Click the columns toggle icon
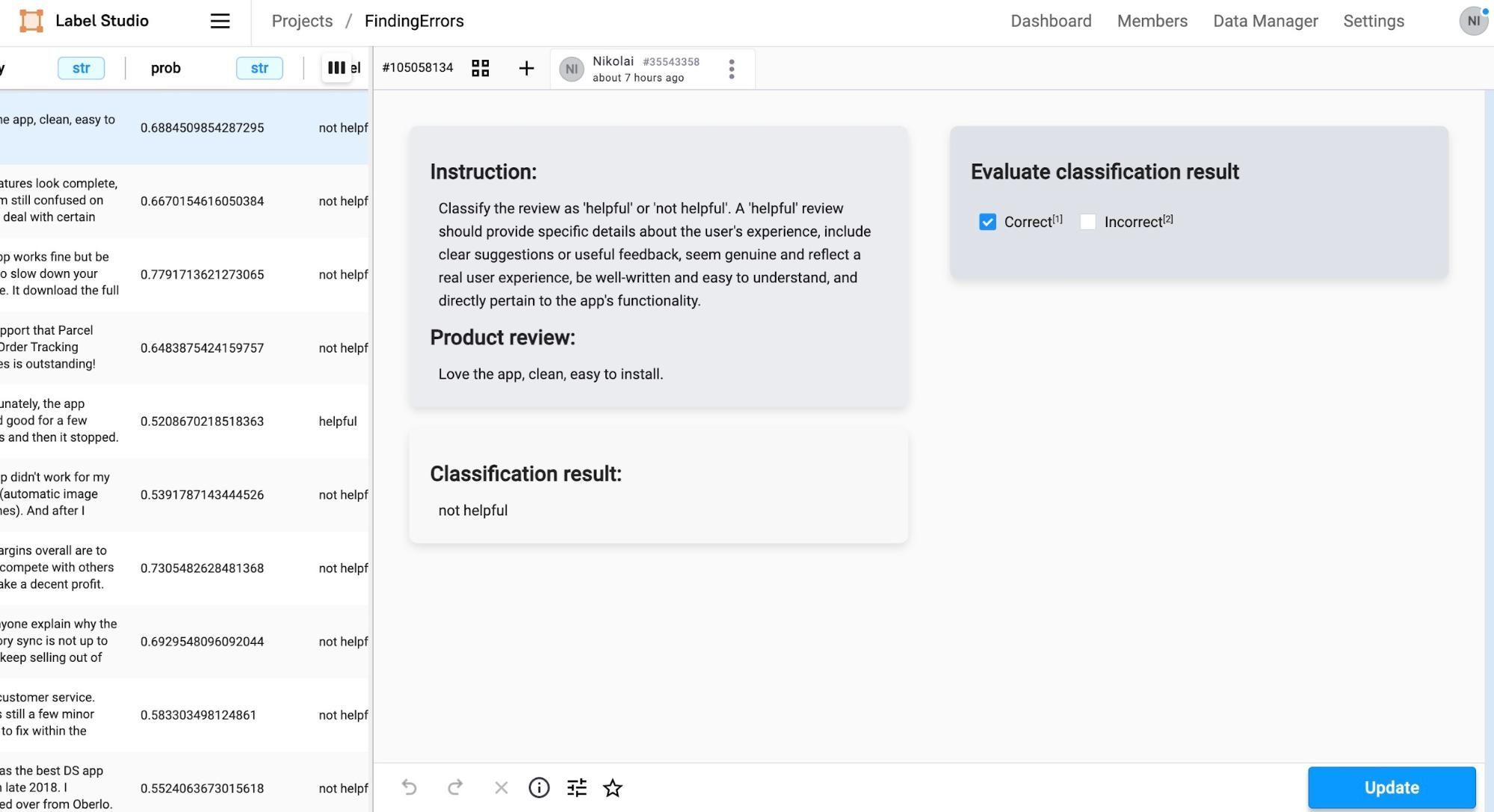This screenshot has width=1494, height=812. click(x=336, y=68)
